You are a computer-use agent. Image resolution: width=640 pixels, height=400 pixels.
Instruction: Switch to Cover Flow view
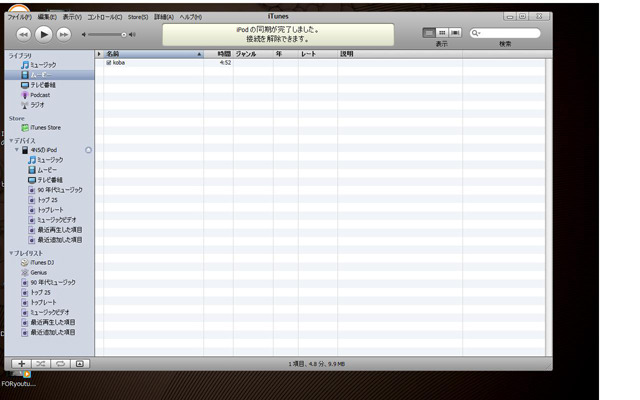455,33
